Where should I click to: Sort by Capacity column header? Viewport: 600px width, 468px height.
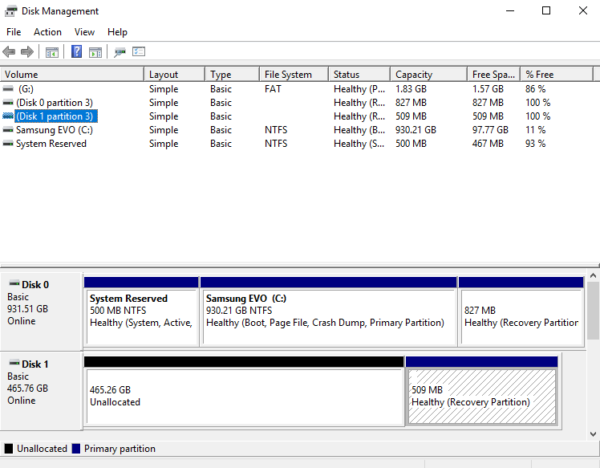[429, 74]
